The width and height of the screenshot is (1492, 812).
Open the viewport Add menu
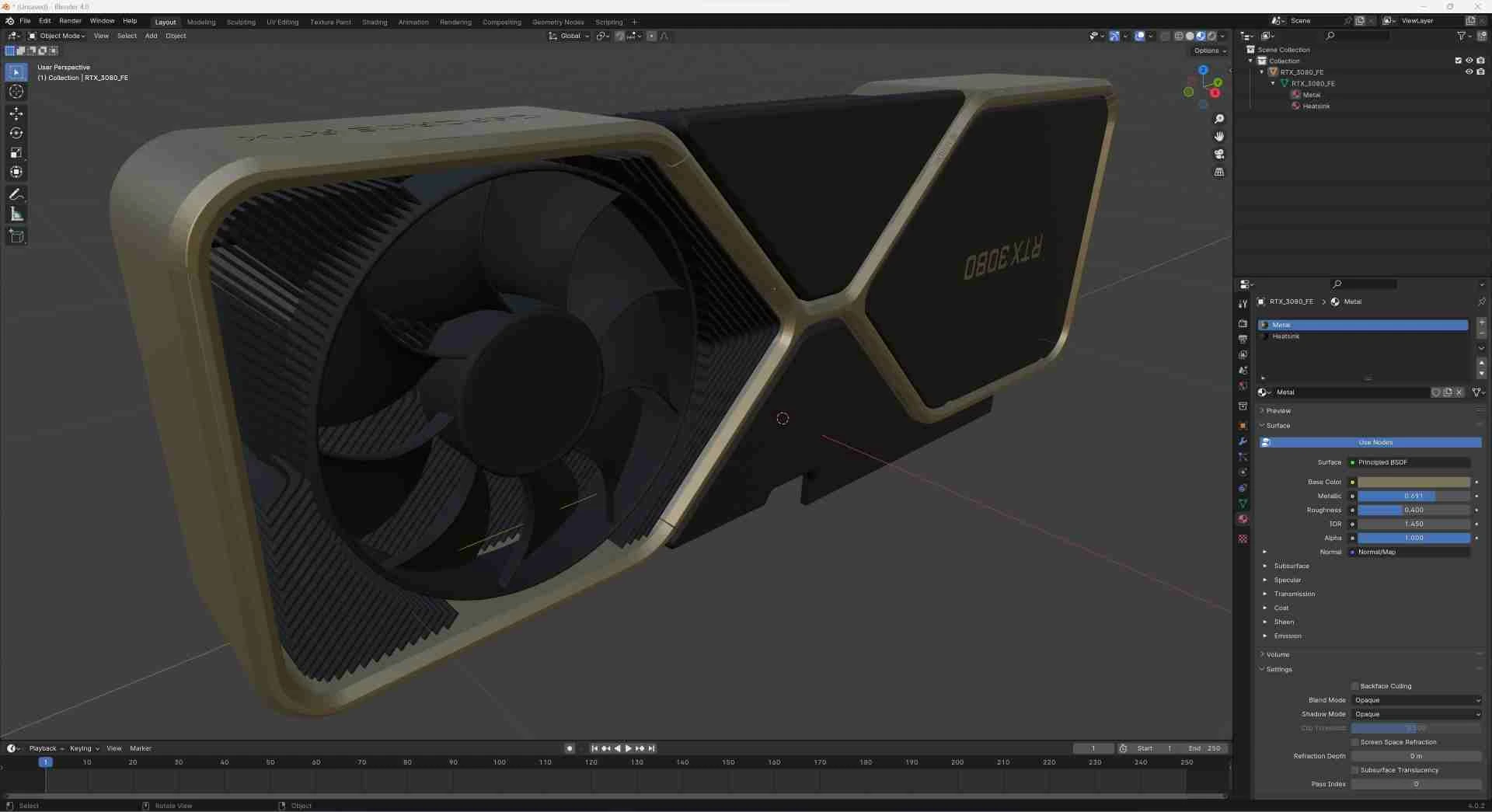coord(151,36)
